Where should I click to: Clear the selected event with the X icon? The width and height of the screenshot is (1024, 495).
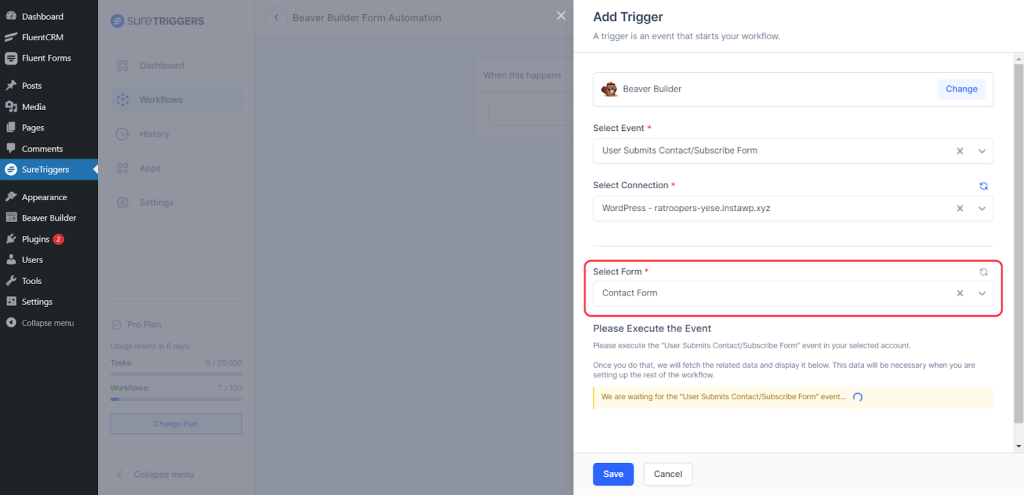click(x=959, y=151)
